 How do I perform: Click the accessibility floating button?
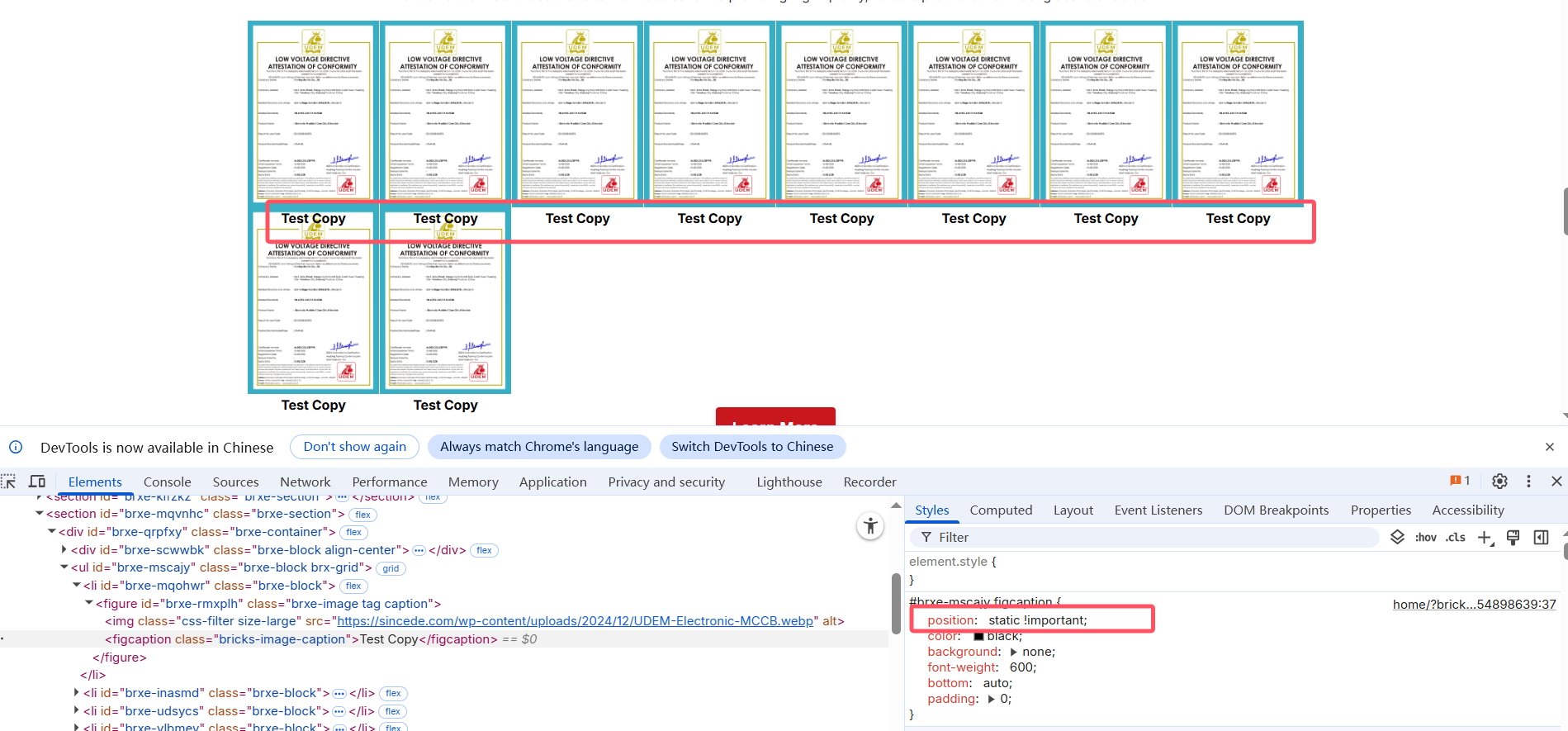click(x=870, y=526)
